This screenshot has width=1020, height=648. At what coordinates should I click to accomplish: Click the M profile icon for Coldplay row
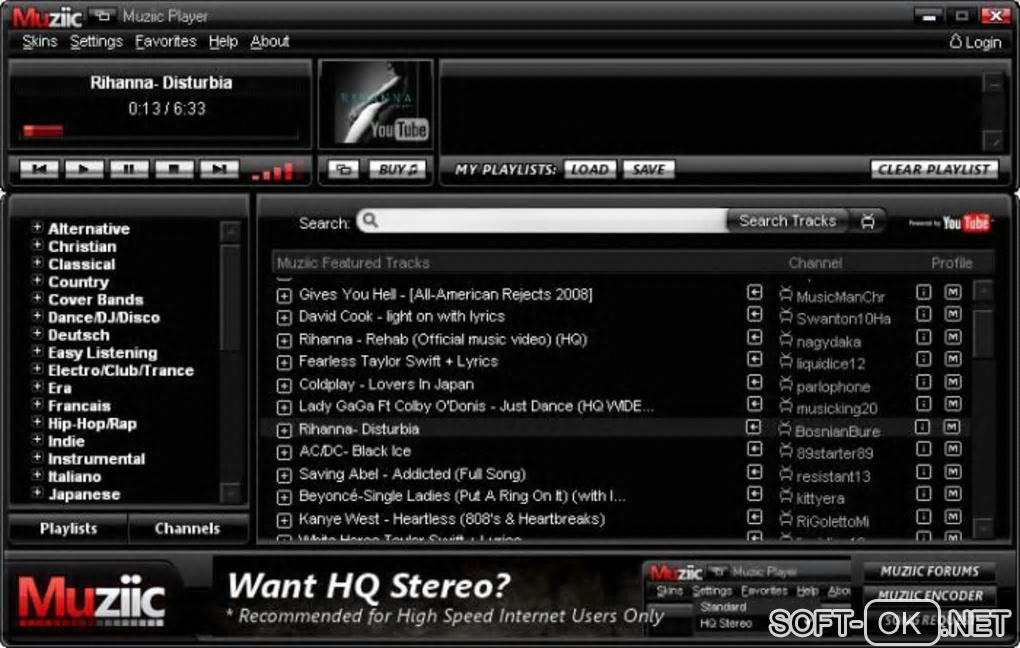point(953,382)
